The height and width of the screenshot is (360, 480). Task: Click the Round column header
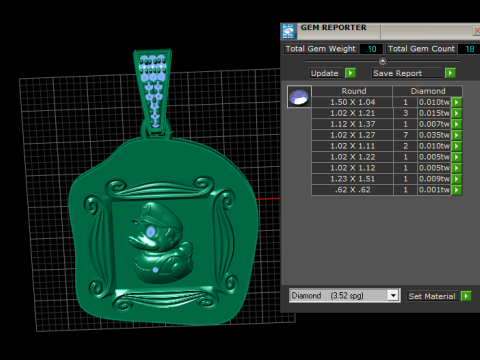click(x=352, y=91)
